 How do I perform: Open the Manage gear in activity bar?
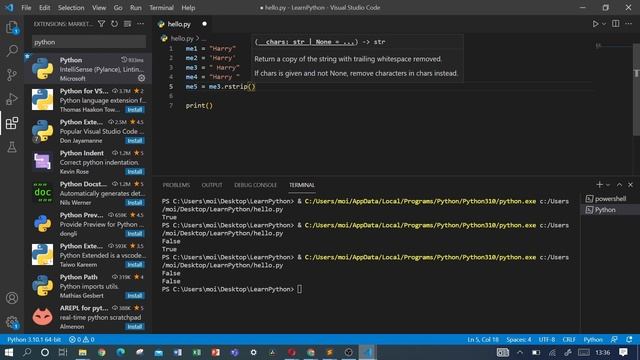[12, 322]
